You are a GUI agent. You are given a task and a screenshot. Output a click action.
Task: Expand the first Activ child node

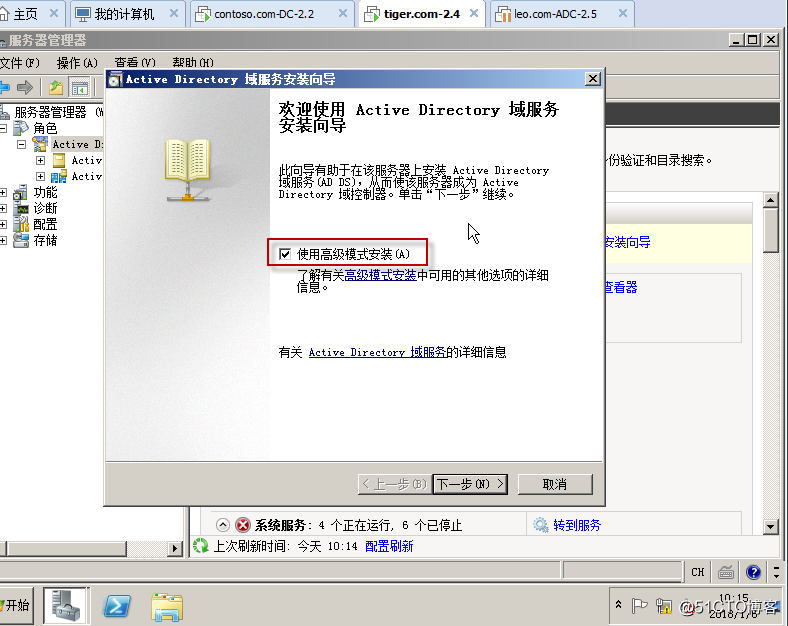coord(40,160)
